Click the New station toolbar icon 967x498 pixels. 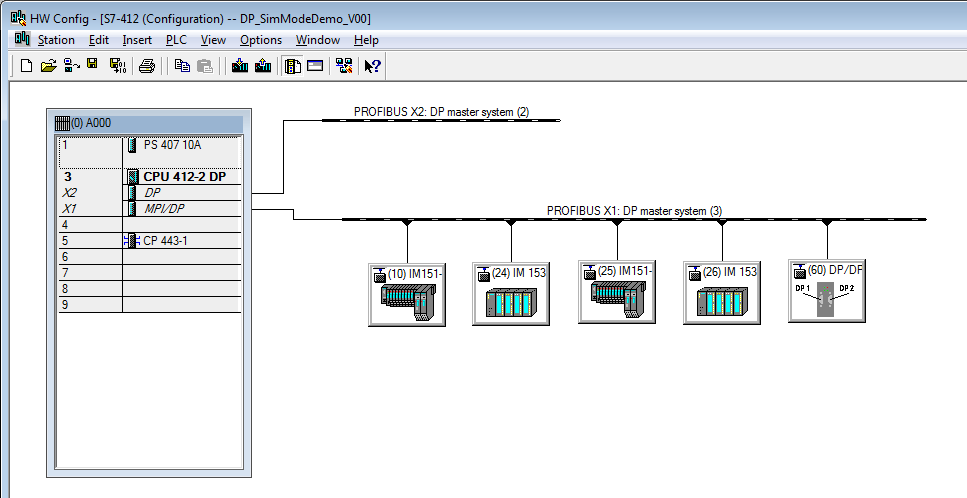click(27, 66)
